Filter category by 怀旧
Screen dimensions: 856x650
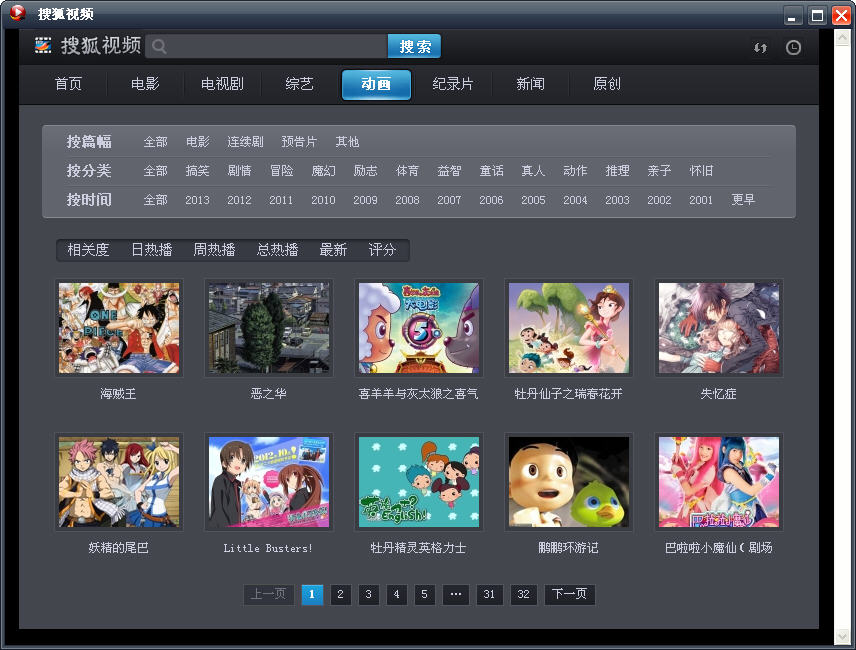click(701, 171)
